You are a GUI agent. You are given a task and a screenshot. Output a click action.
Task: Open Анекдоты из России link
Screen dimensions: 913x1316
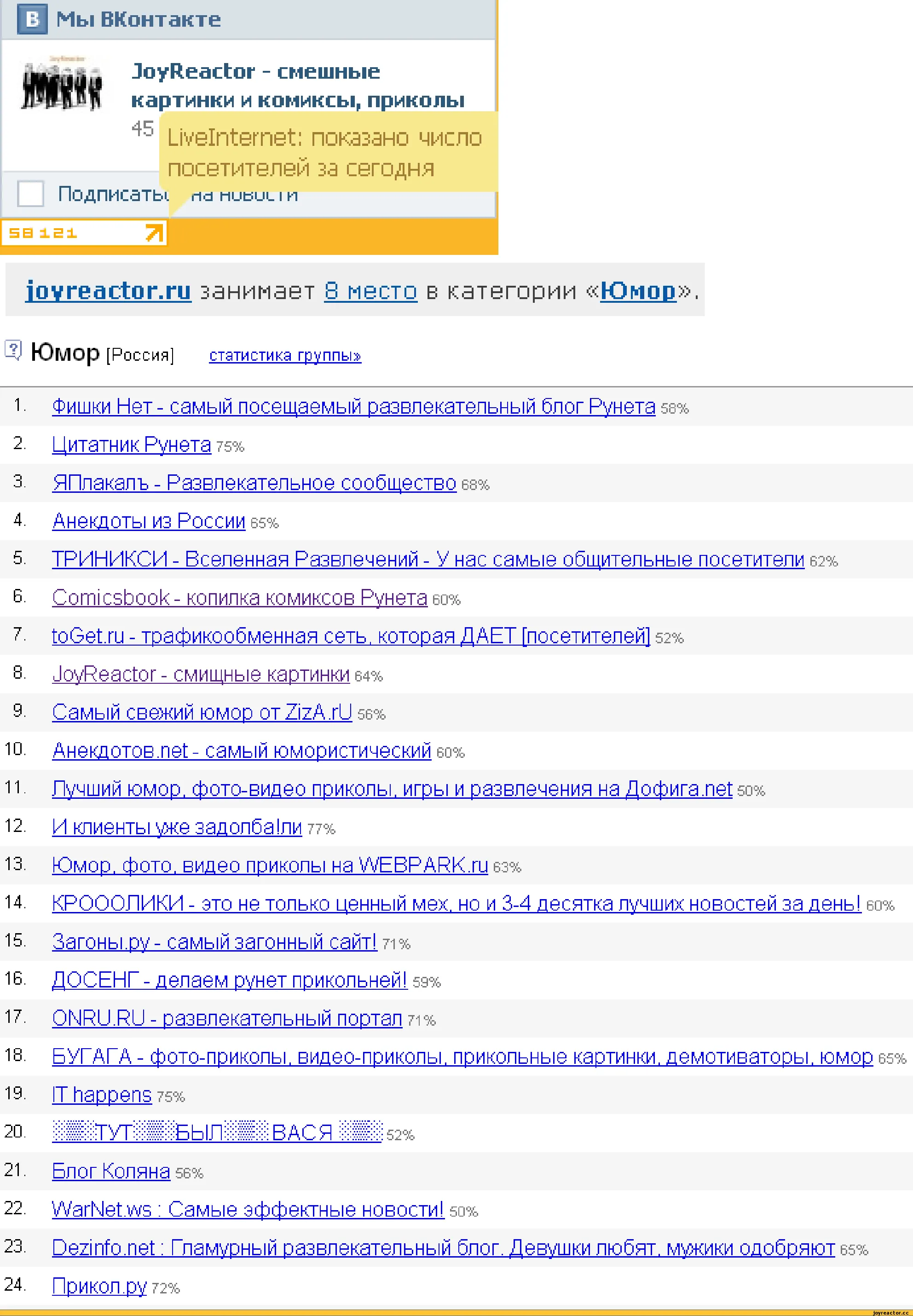pyautogui.click(x=149, y=521)
